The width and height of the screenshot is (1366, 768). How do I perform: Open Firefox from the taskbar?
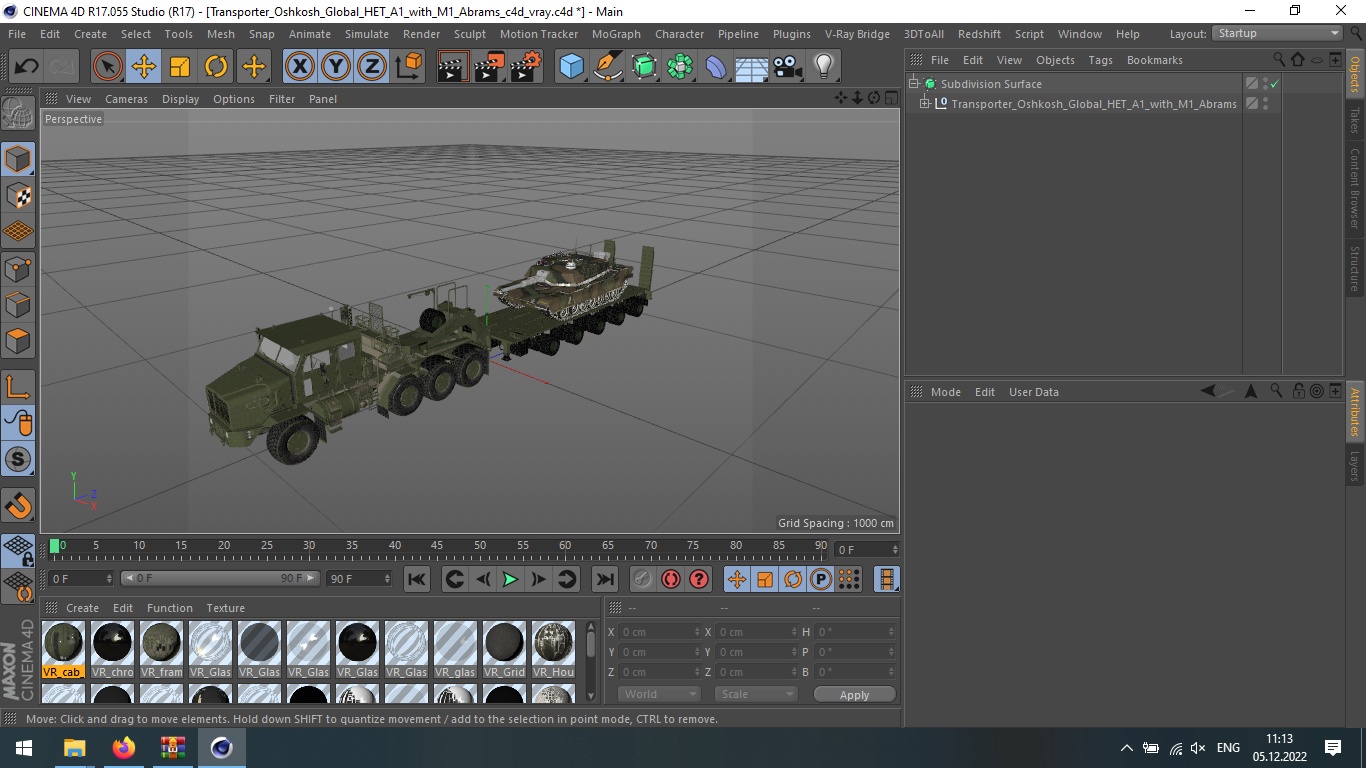tap(123, 748)
